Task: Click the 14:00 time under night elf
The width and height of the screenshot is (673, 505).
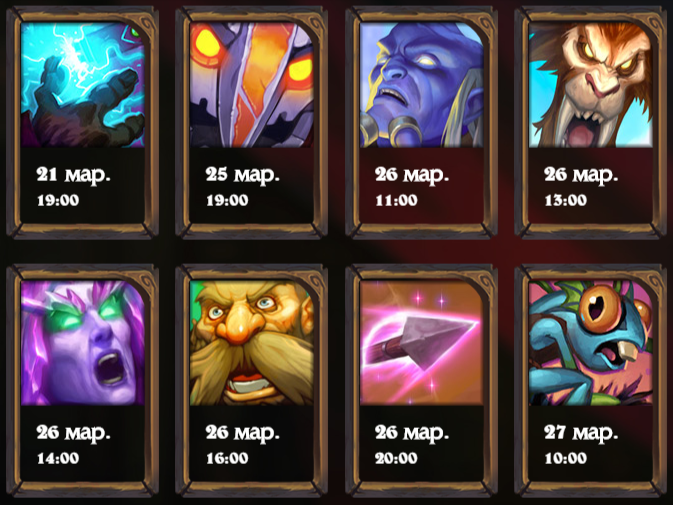Action: click(x=58, y=458)
